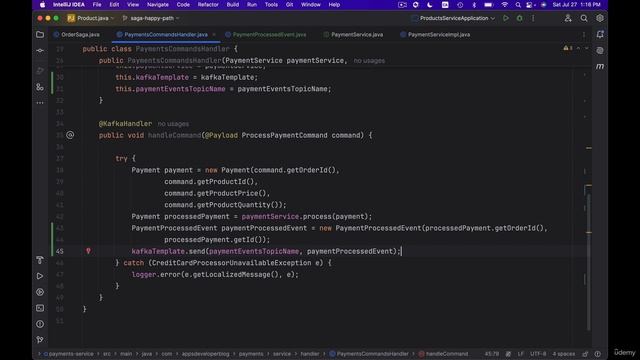
Task: Open Search Everywhere magnifier in IDE toolbar
Action: click(584, 18)
